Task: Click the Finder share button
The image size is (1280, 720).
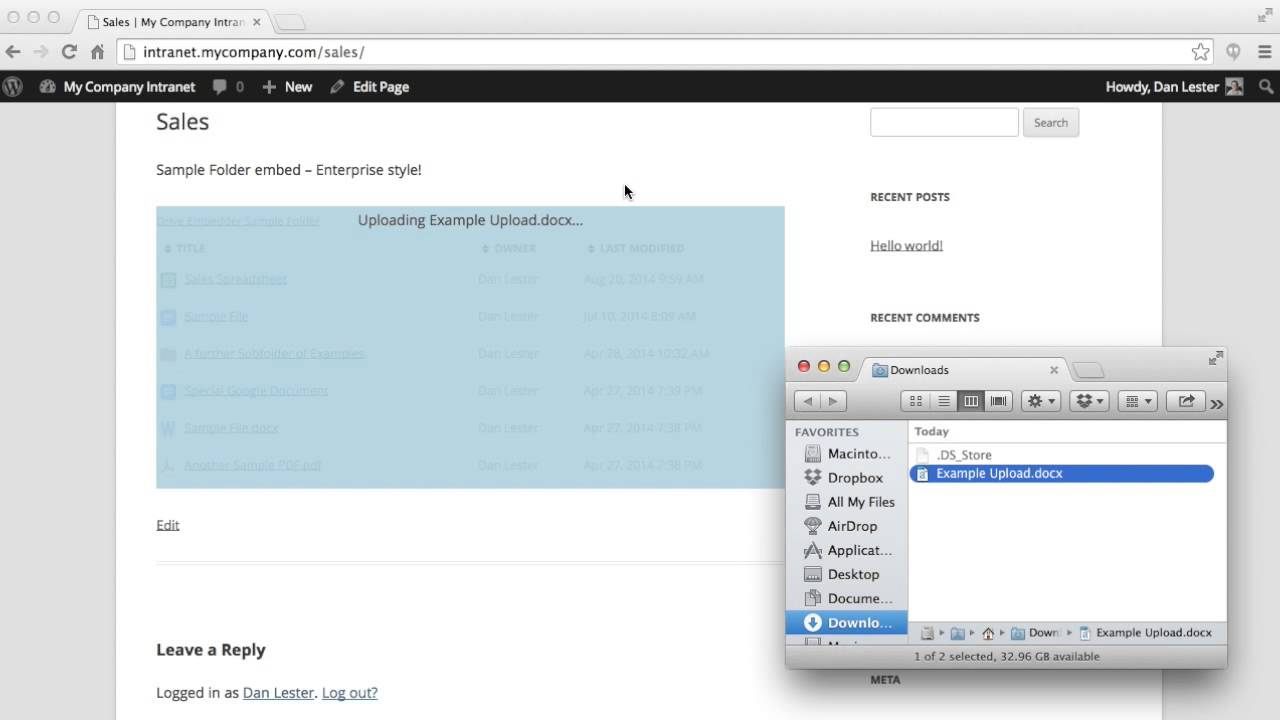Action: 1186,401
